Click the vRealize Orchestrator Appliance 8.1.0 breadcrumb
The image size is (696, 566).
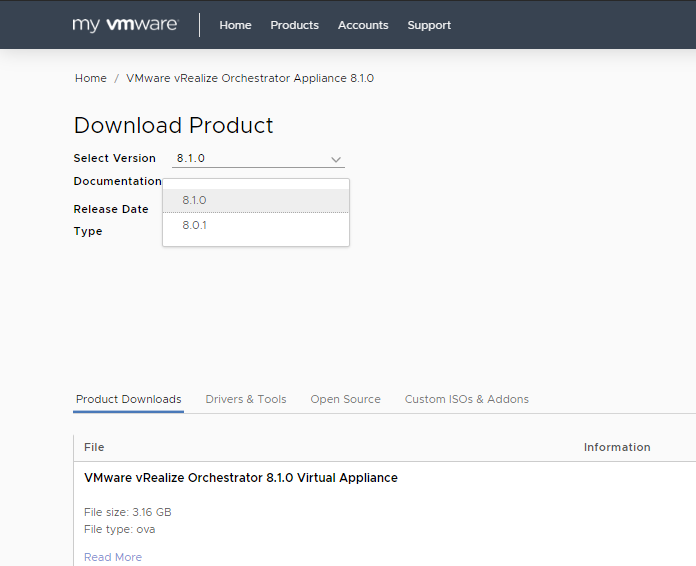pos(250,78)
